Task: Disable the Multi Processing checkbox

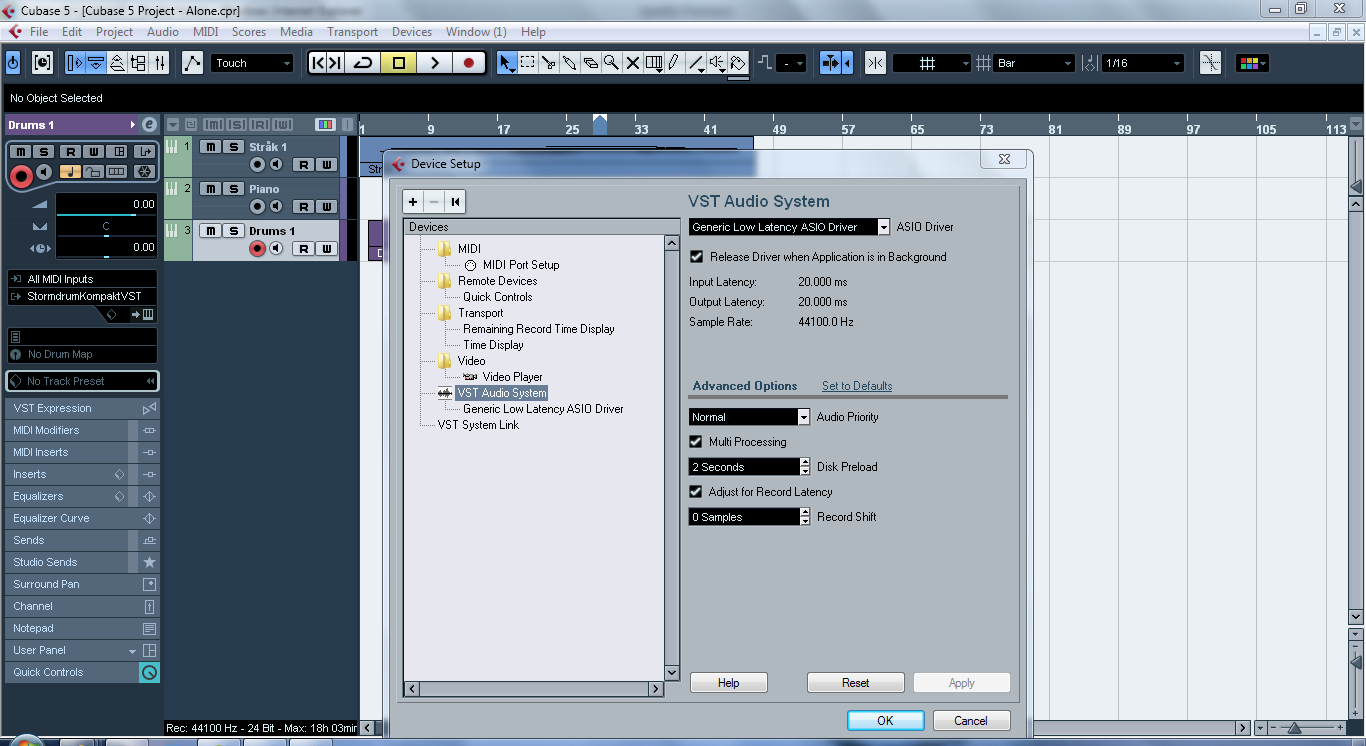Action: click(697, 442)
